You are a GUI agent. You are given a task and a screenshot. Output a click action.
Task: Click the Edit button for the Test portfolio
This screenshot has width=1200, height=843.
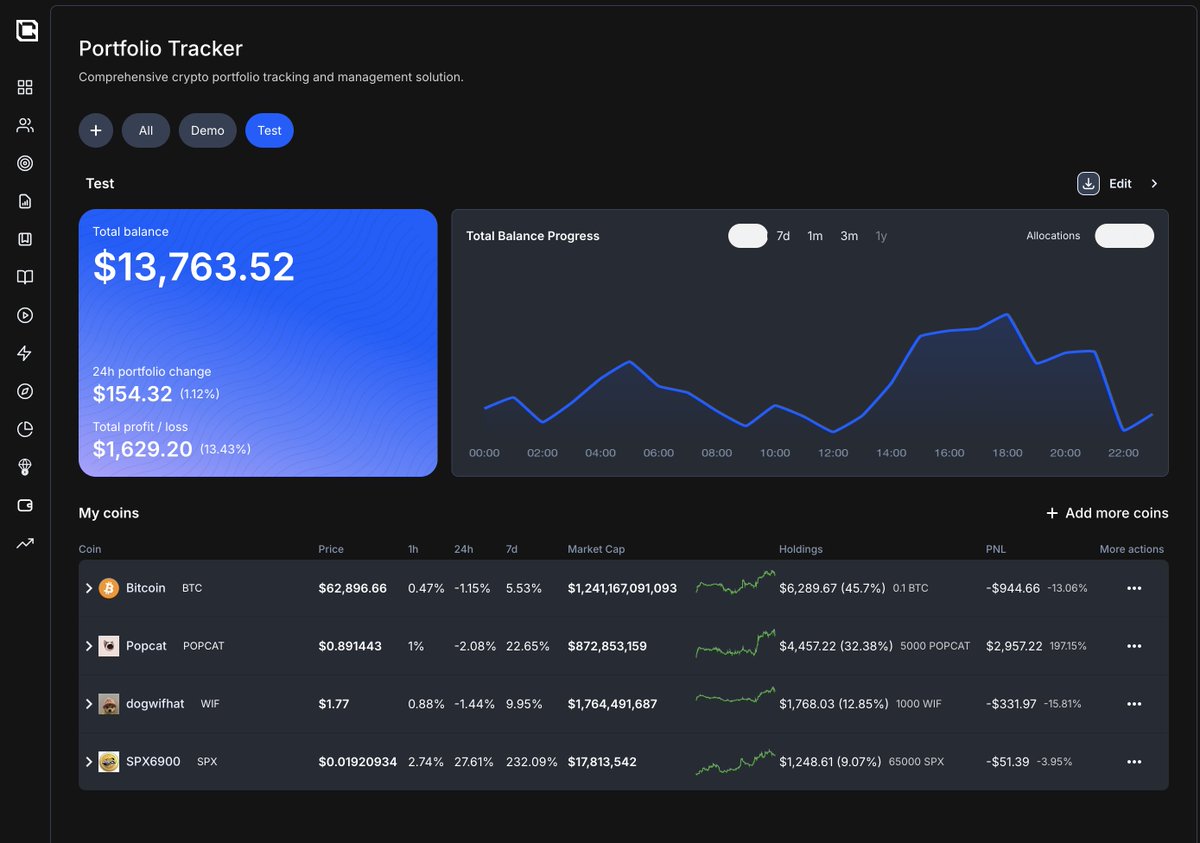coord(1120,183)
